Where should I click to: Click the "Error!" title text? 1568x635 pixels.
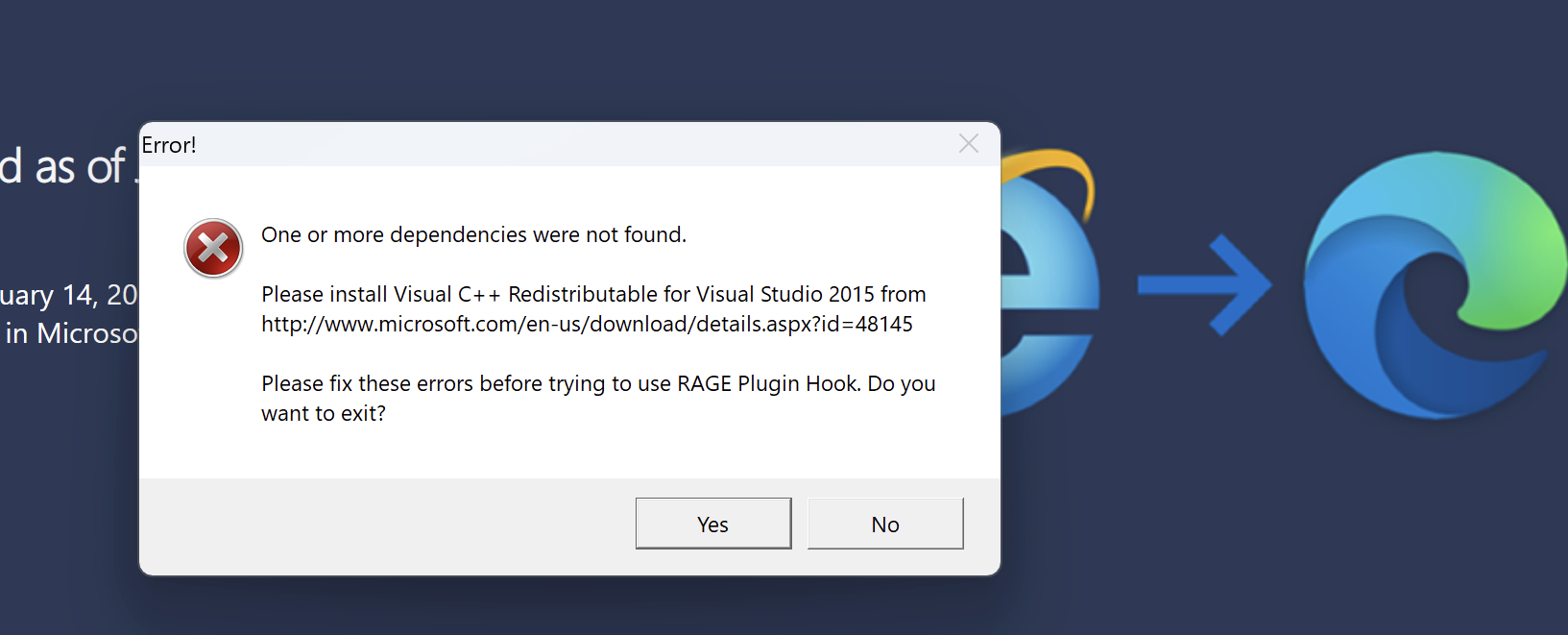click(x=169, y=145)
